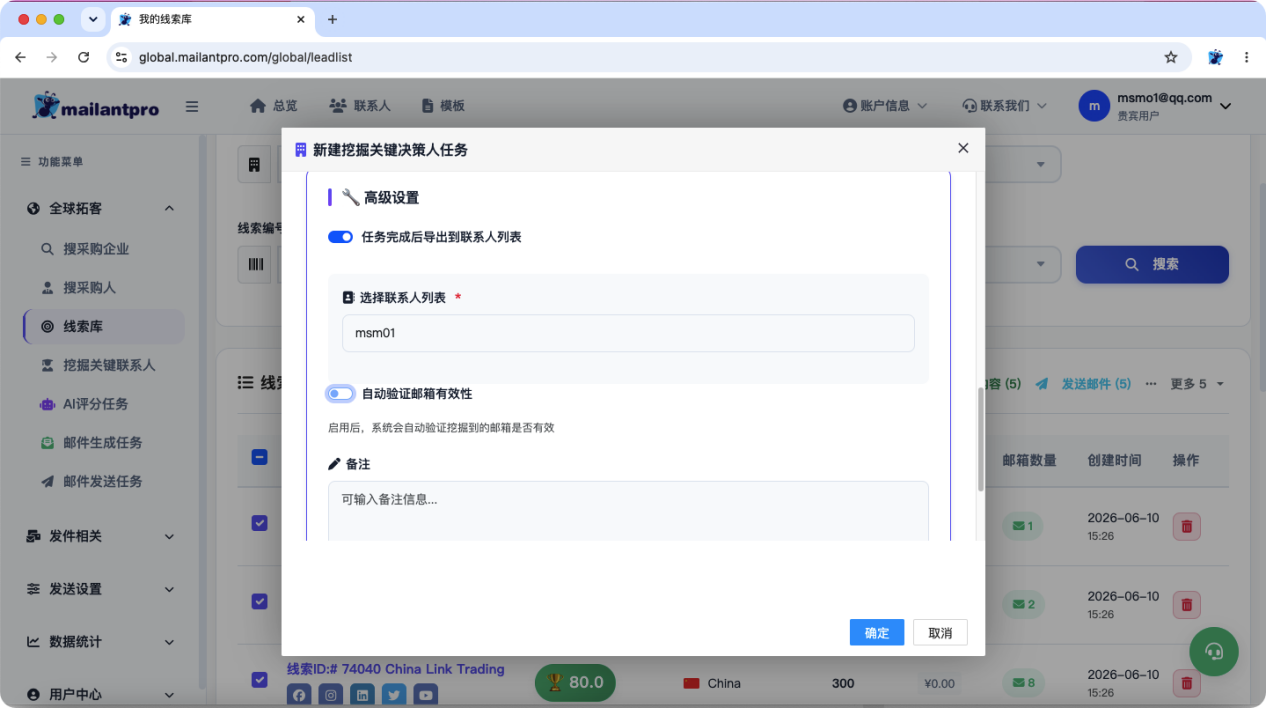
Task: Expand the 发送设置 sidebar section
Action: [x=100, y=589]
